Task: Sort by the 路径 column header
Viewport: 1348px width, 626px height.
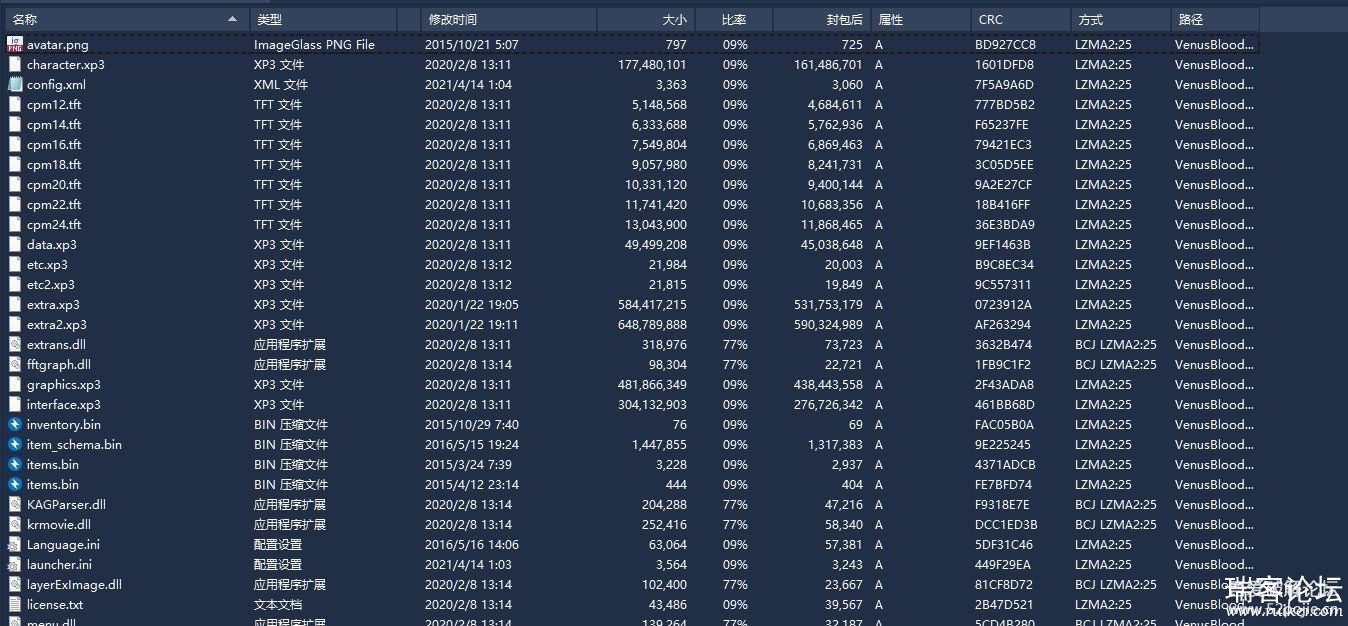Action: (1215, 19)
